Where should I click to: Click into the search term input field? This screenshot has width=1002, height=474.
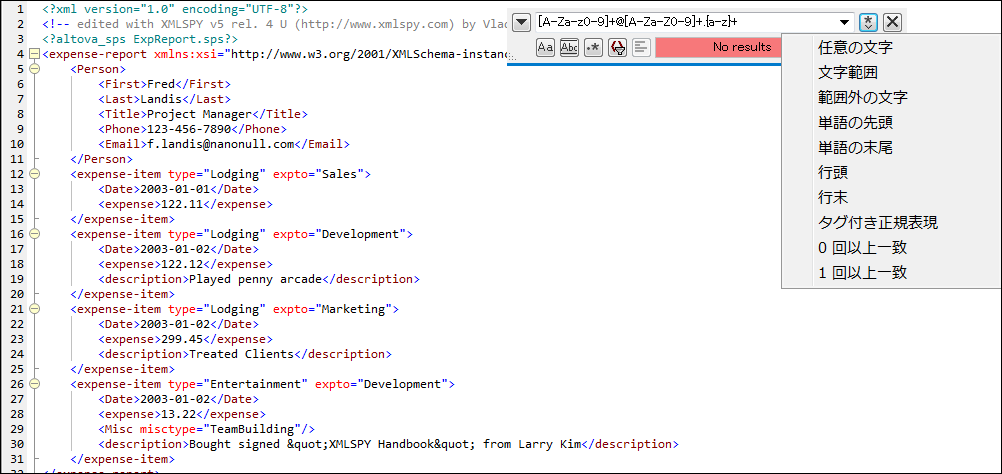(x=686, y=22)
